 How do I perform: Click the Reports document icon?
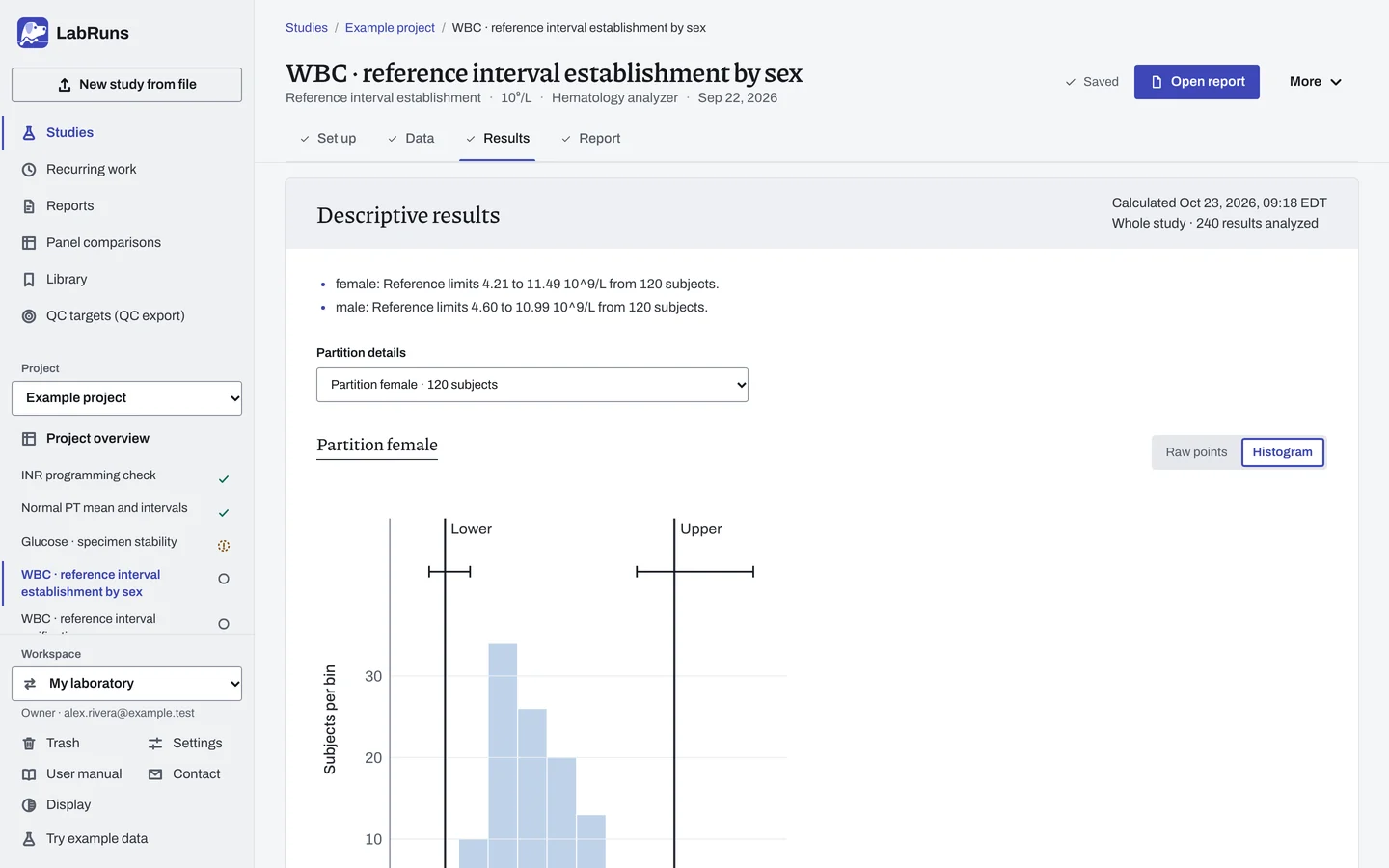[29, 206]
